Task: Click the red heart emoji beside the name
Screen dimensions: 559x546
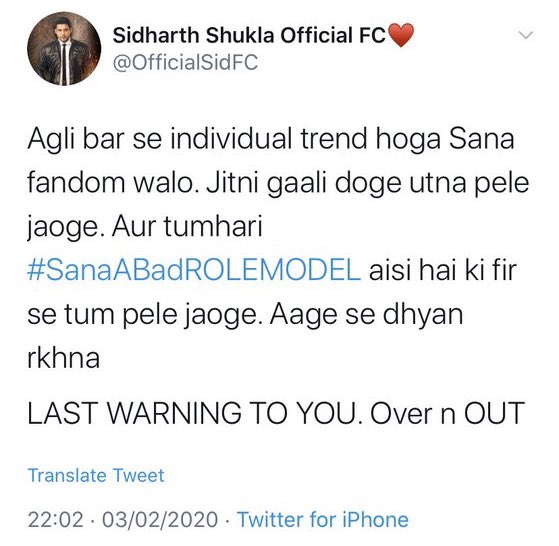Action: 401,35
